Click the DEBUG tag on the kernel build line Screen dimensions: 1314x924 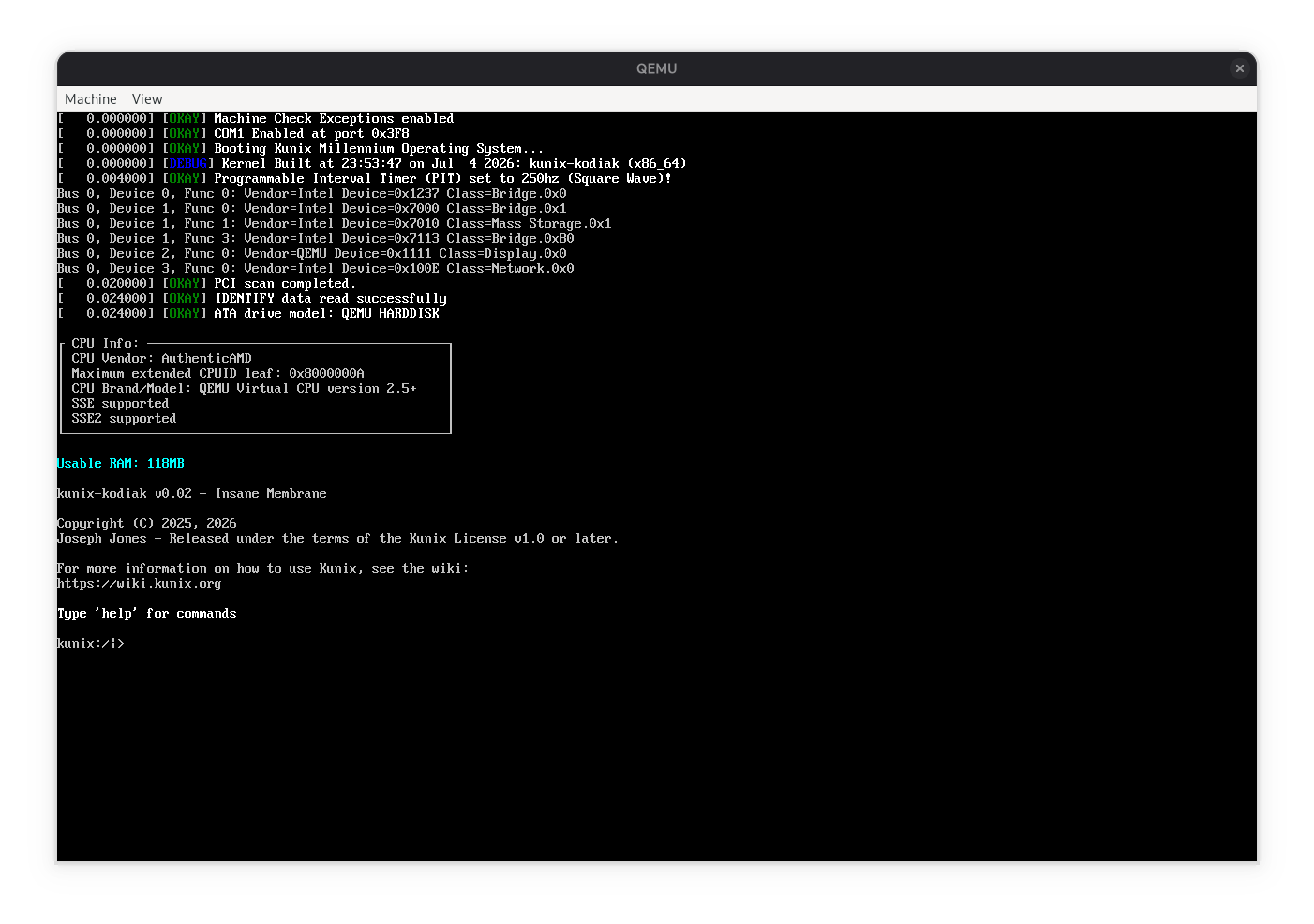pos(188,164)
